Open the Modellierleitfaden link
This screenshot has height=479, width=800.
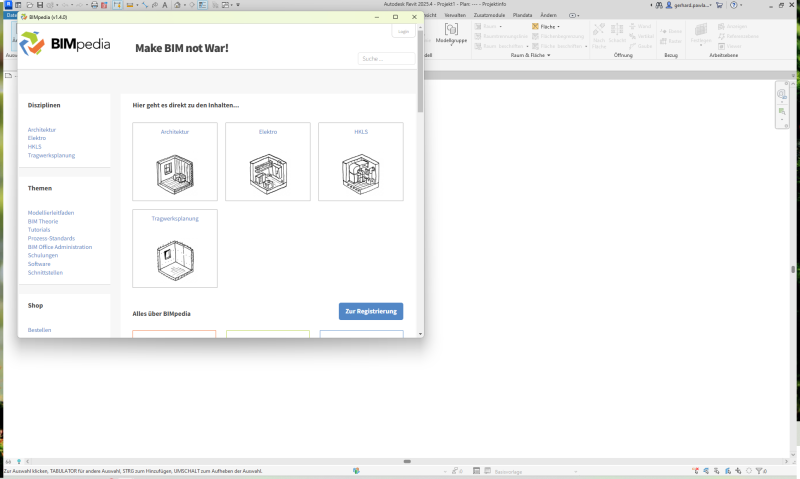(51, 212)
